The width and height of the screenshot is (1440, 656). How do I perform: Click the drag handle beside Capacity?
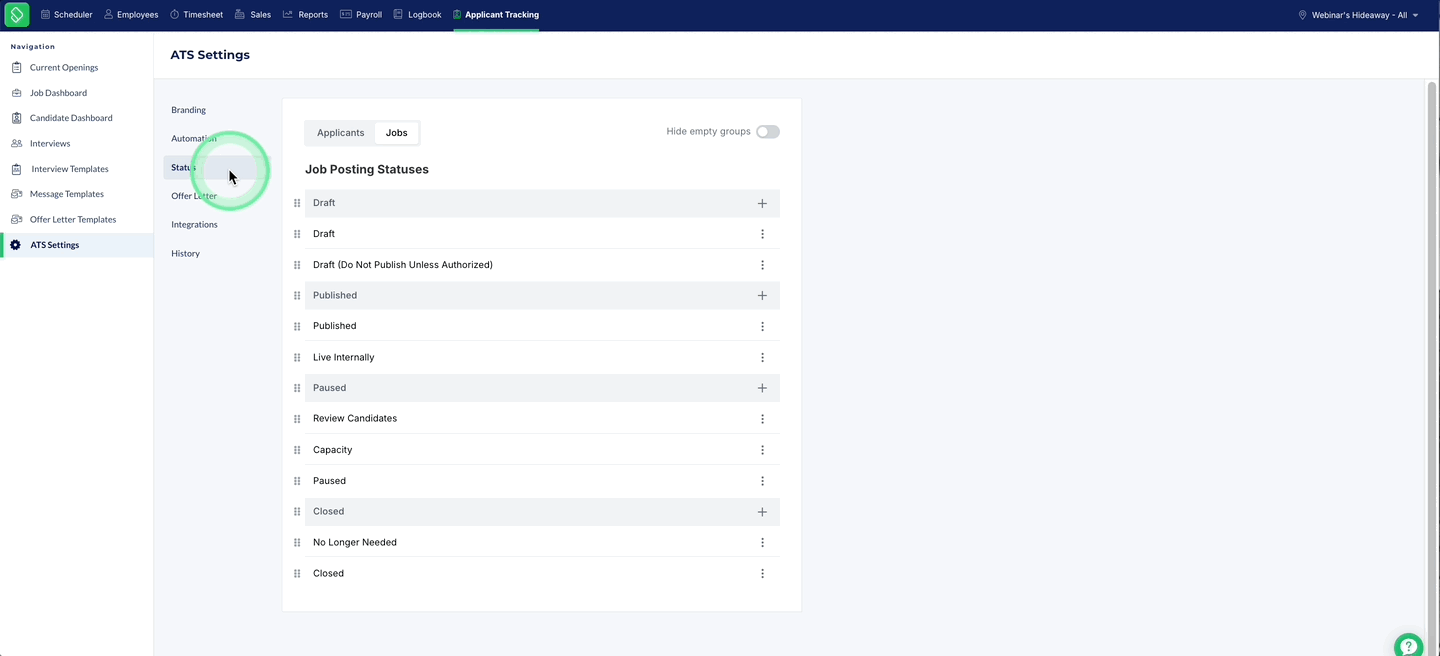tap(297, 450)
